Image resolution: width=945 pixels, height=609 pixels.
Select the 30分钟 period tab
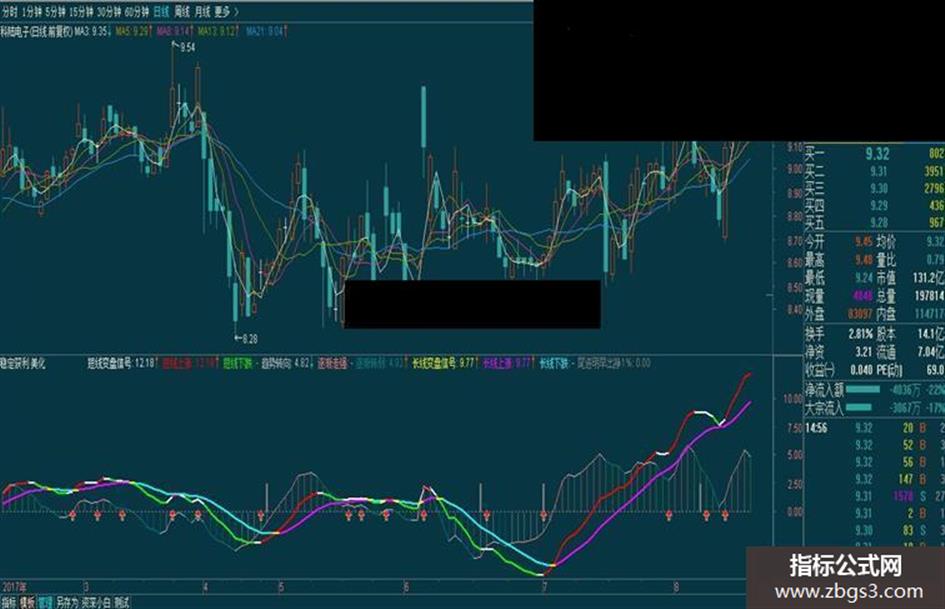(108, 11)
